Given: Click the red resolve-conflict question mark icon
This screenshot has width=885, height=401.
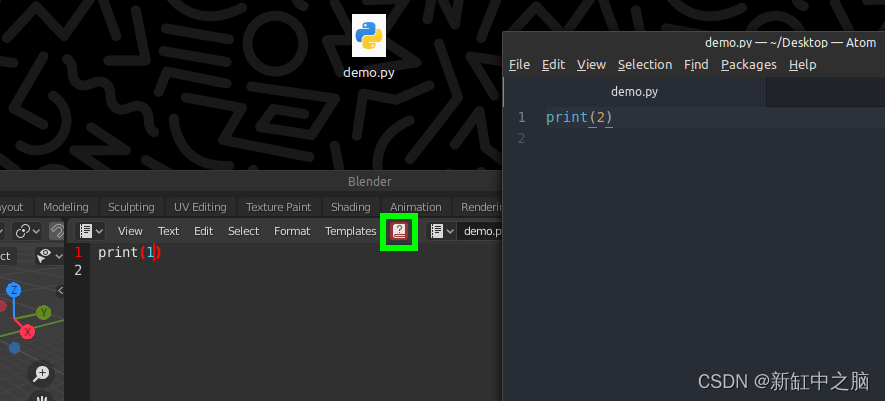Looking at the screenshot, I should (399, 231).
